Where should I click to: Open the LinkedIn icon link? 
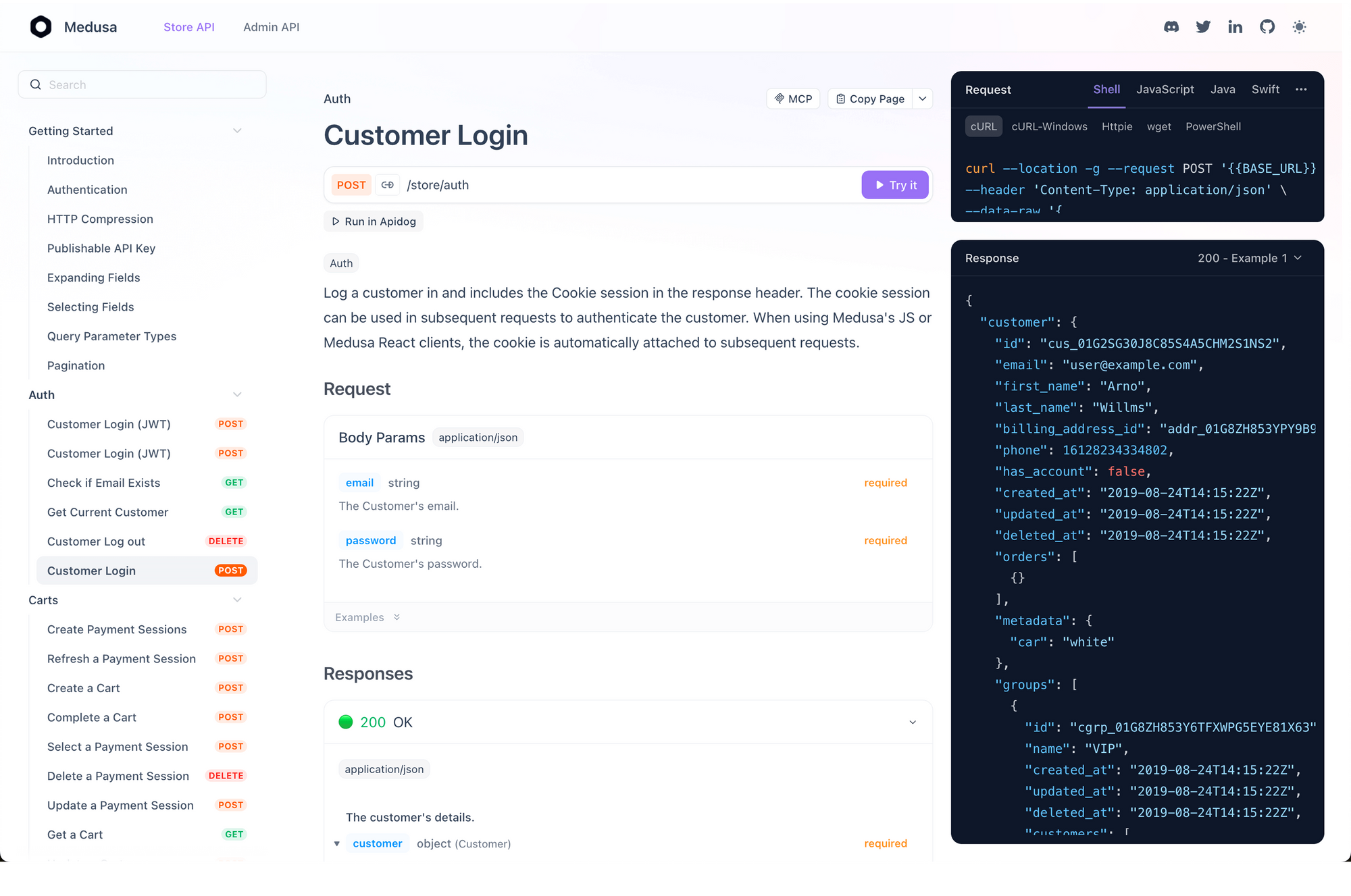(x=1235, y=27)
